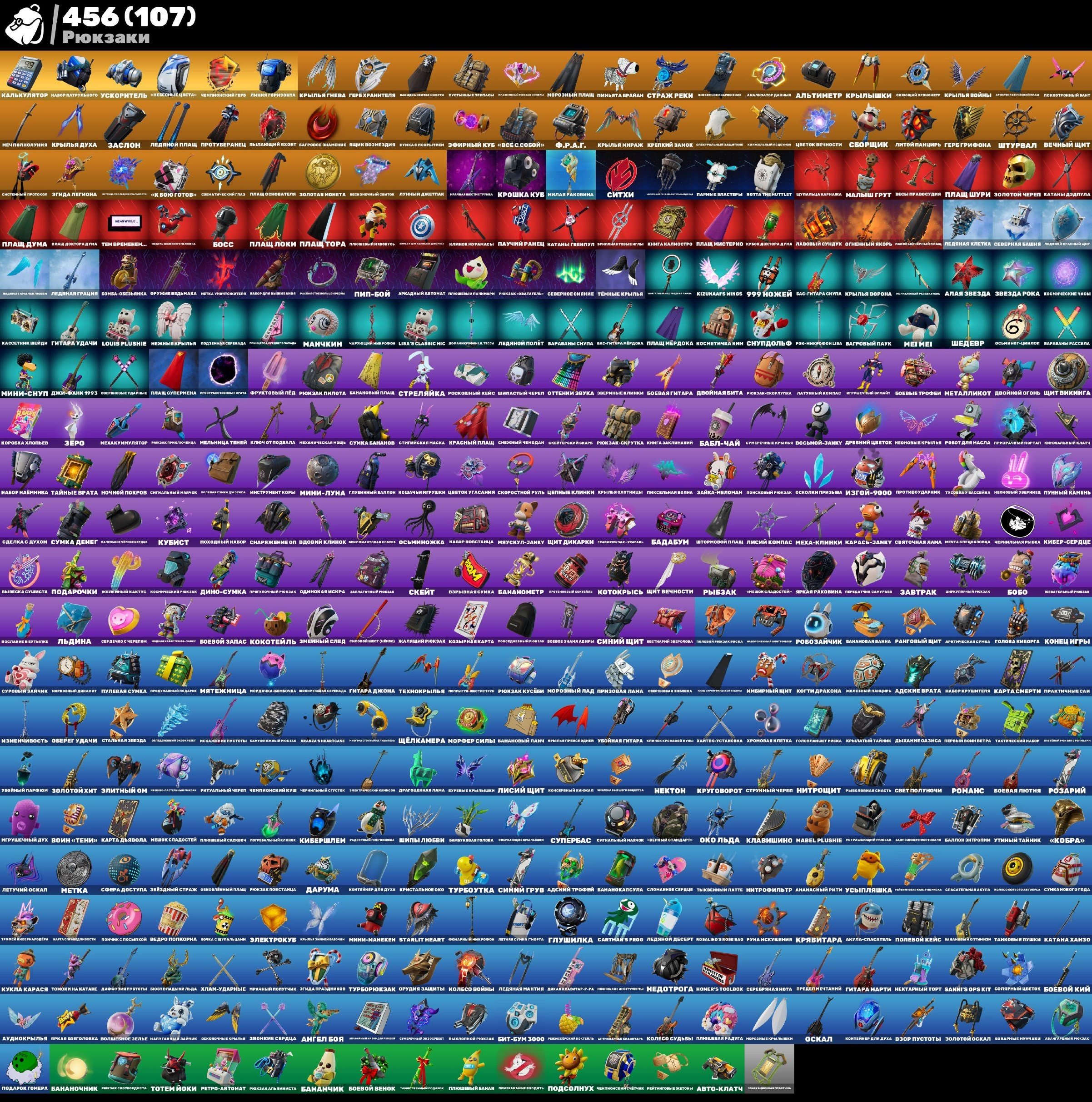Click the backpack category icon in the header
Viewport: 1092px width, 1102px height.
pyautogui.click(x=24, y=25)
